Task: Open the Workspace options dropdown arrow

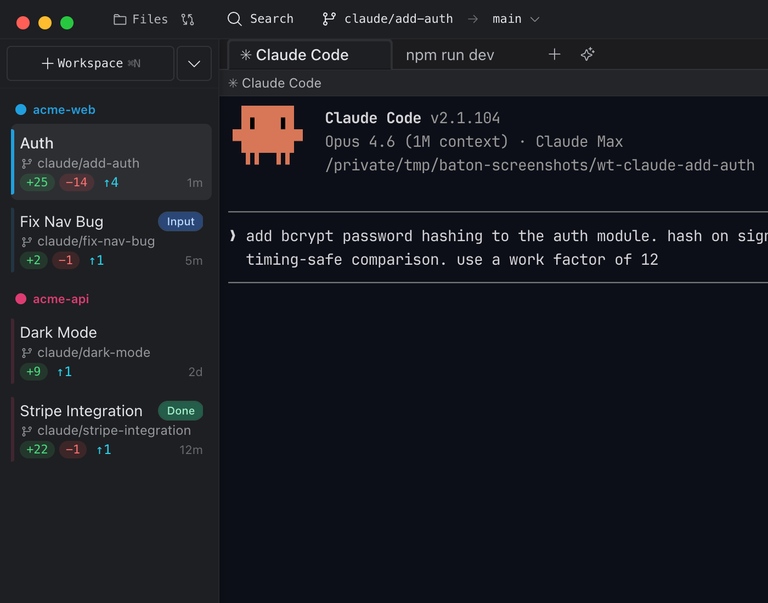Action: coord(194,63)
